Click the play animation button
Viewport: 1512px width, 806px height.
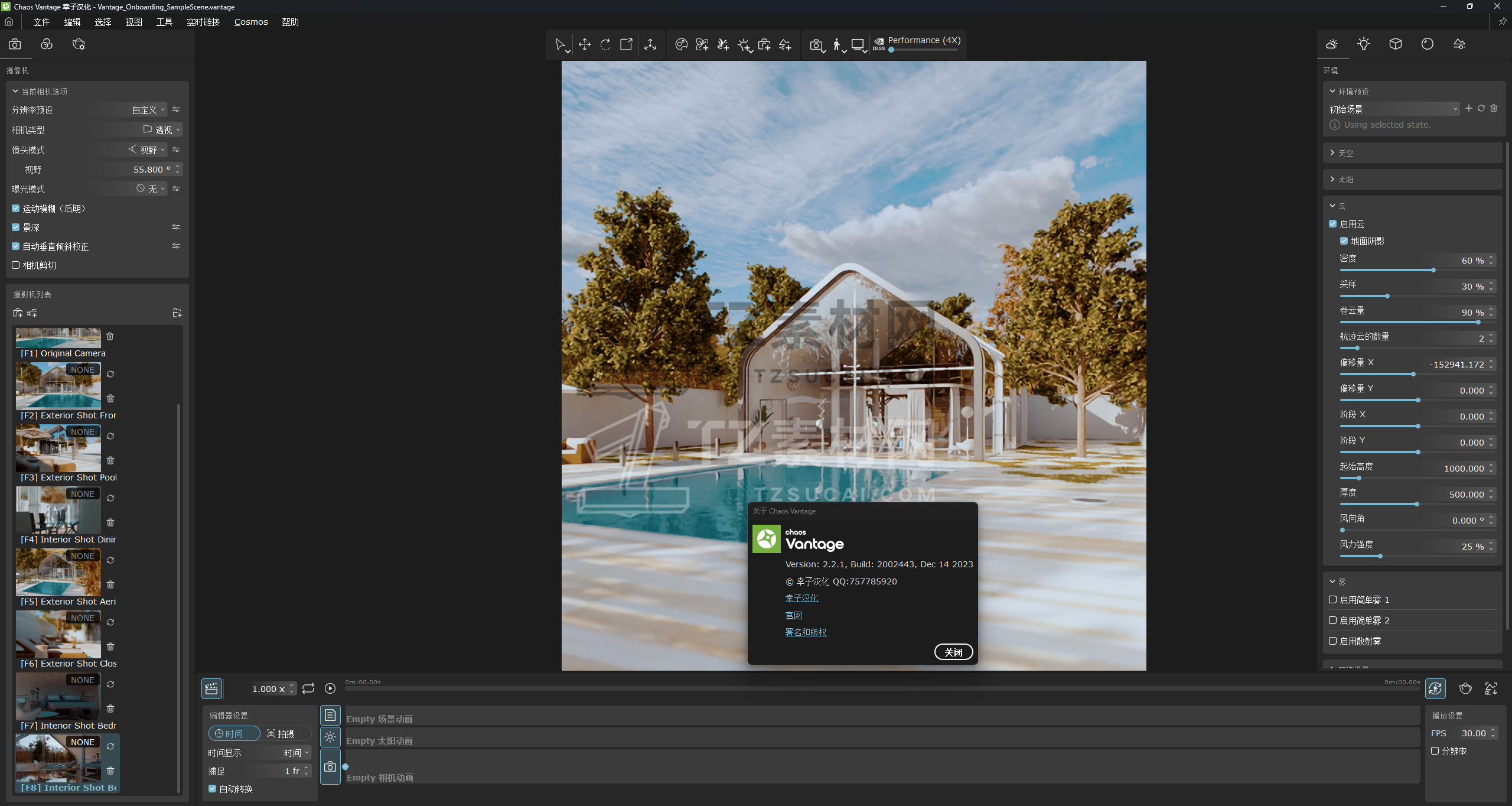point(330,688)
